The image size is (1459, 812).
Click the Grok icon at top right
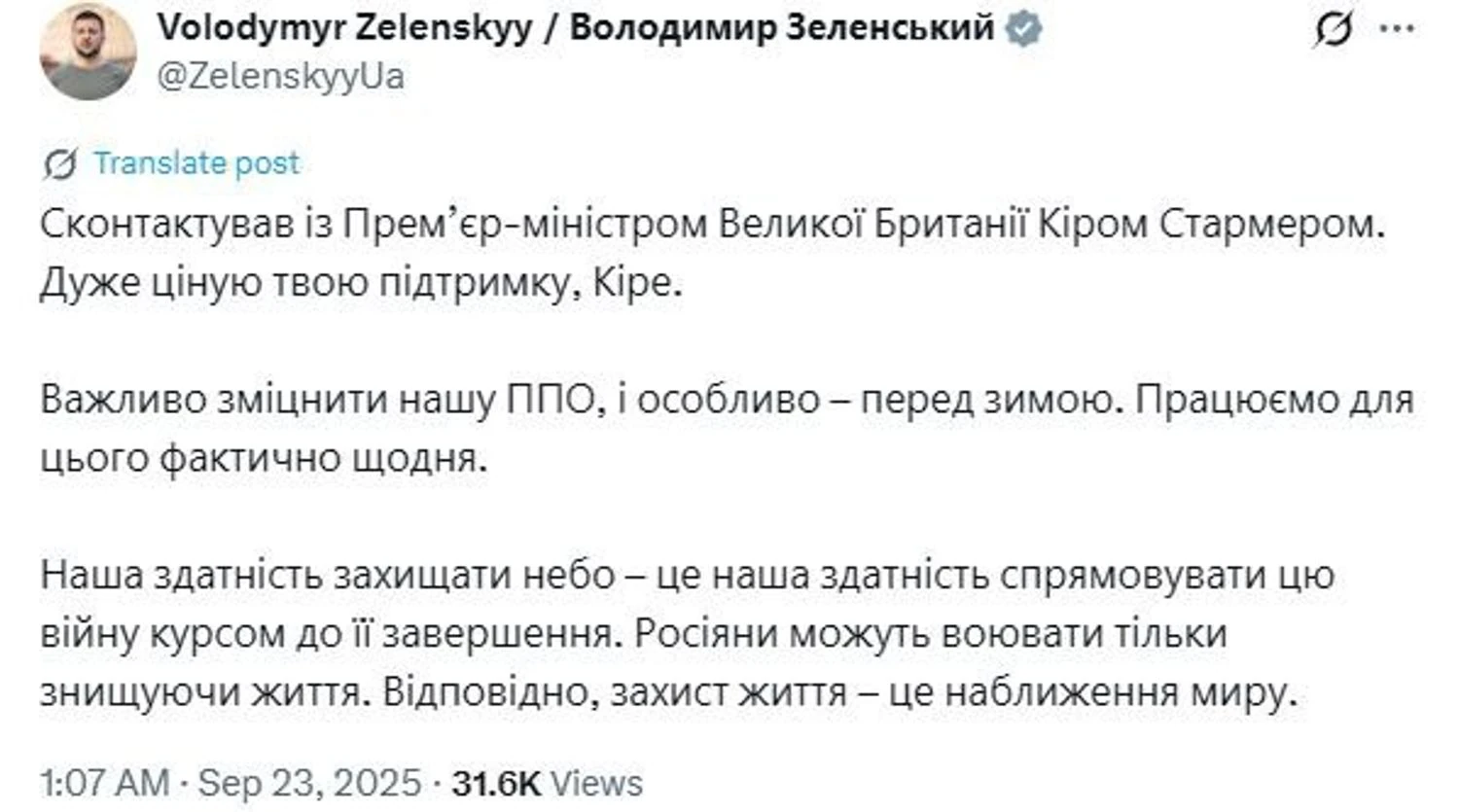pos(1332,30)
